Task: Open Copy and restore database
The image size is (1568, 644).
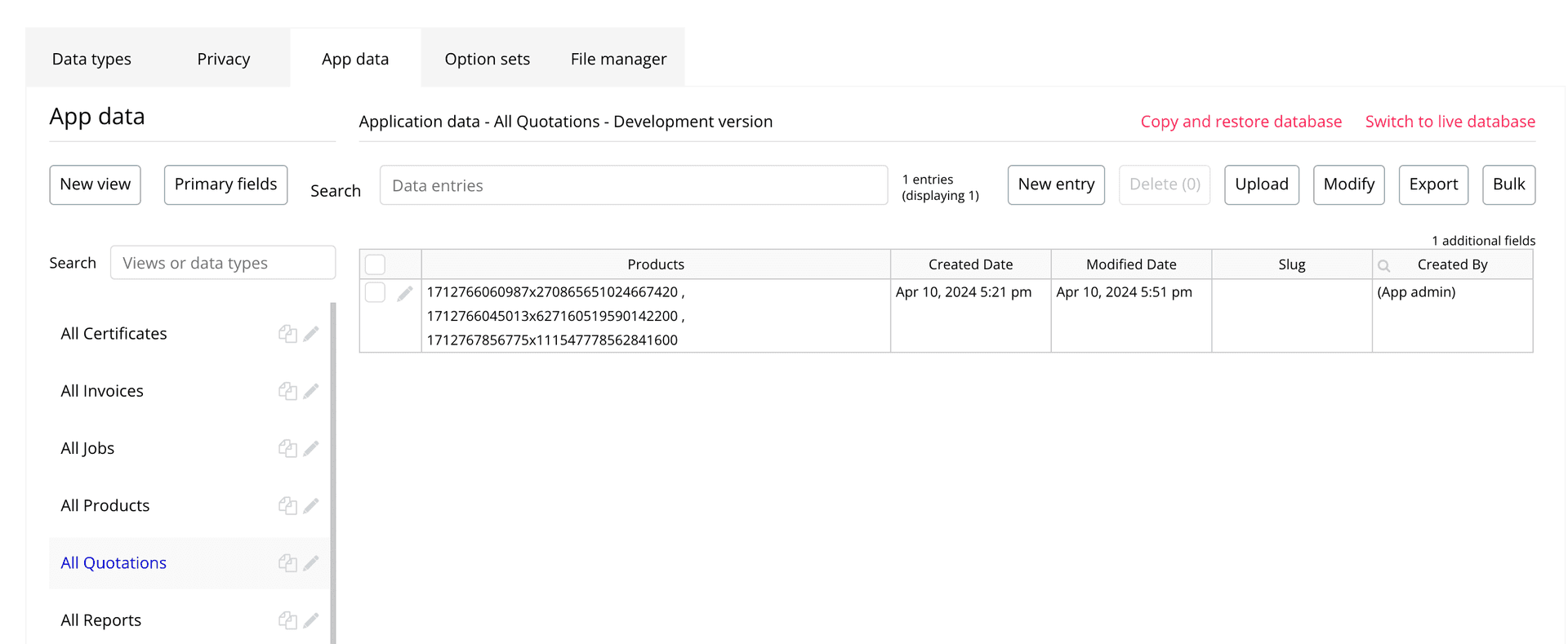Action: tap(1241, 122)
